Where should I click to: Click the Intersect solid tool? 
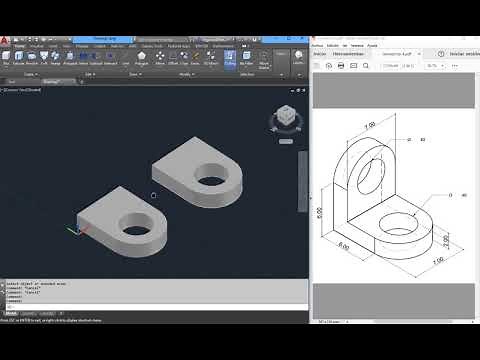[x=110, y=57]
